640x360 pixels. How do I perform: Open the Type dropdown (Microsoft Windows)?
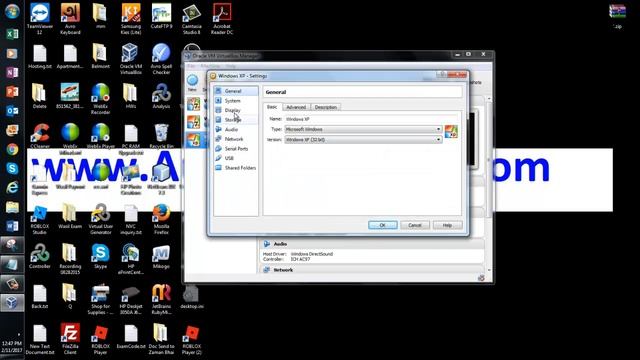[363, 129]
